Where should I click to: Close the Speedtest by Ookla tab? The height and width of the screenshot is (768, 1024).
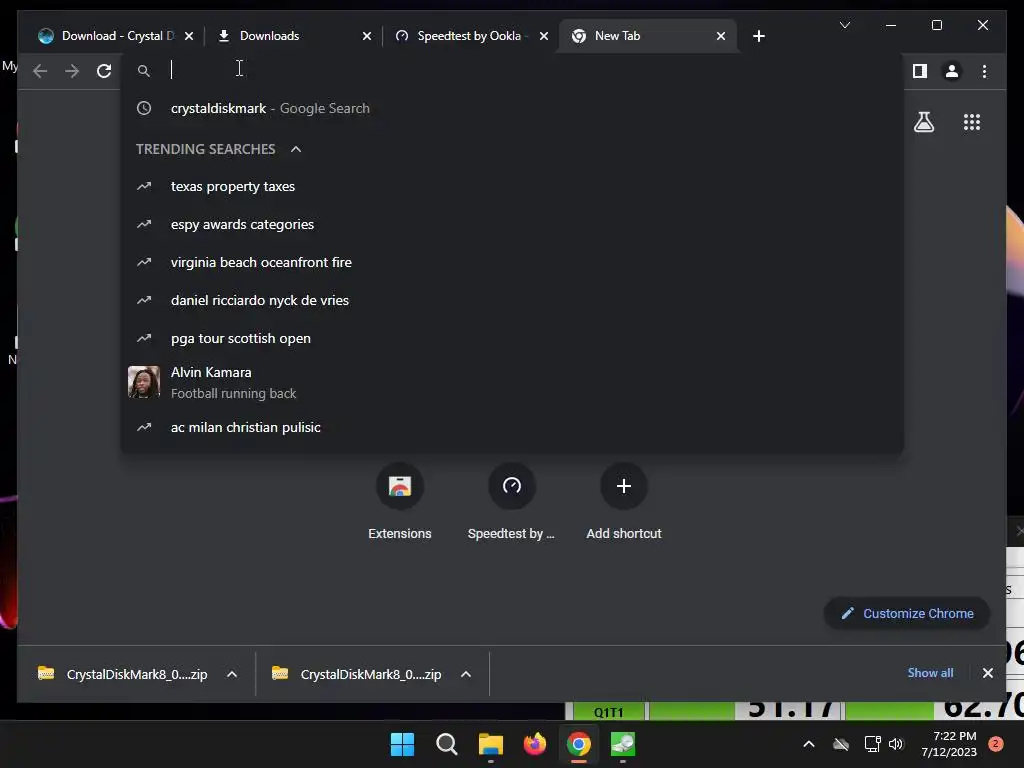coord(543,36)
